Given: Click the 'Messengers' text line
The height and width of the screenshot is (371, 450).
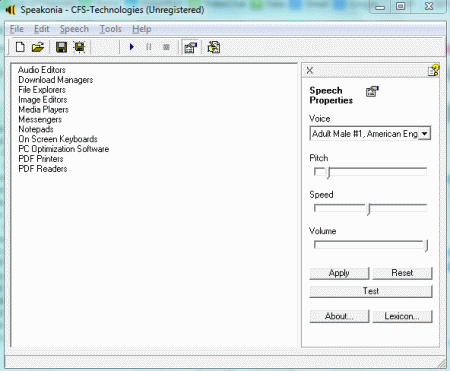Looking at the screenshot, I should pyautogui.click(x=40, y=119).
